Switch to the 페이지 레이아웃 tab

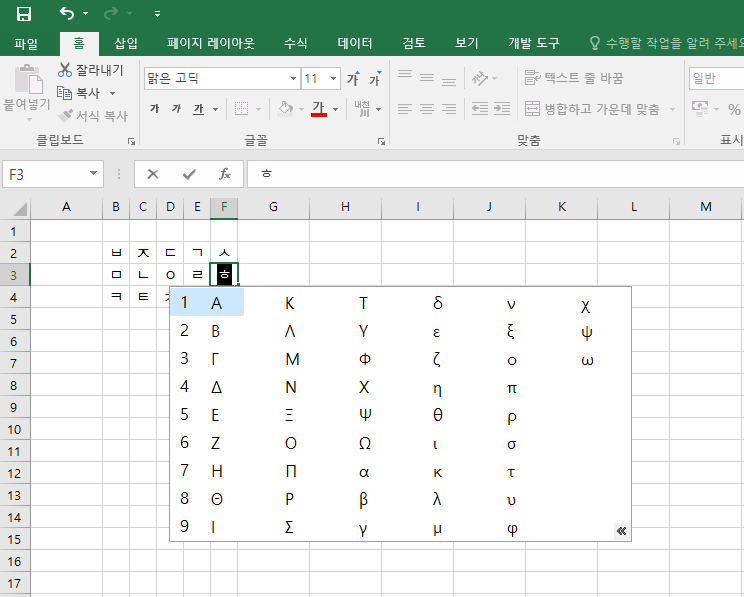211,44
